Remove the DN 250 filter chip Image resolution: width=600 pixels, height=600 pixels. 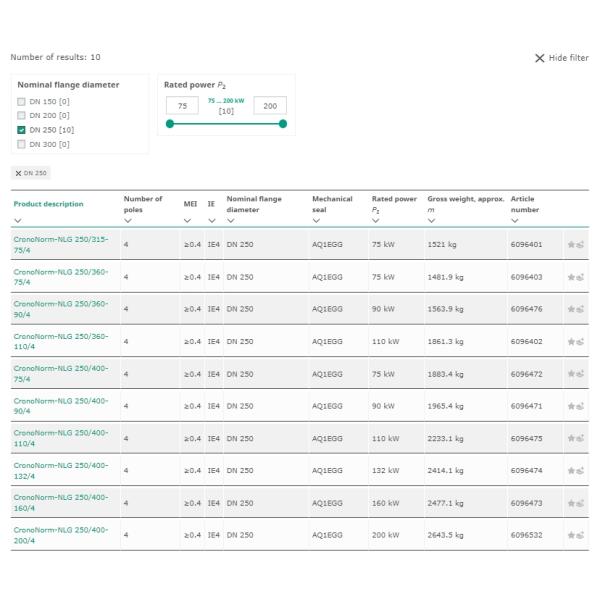click(18, 173)
